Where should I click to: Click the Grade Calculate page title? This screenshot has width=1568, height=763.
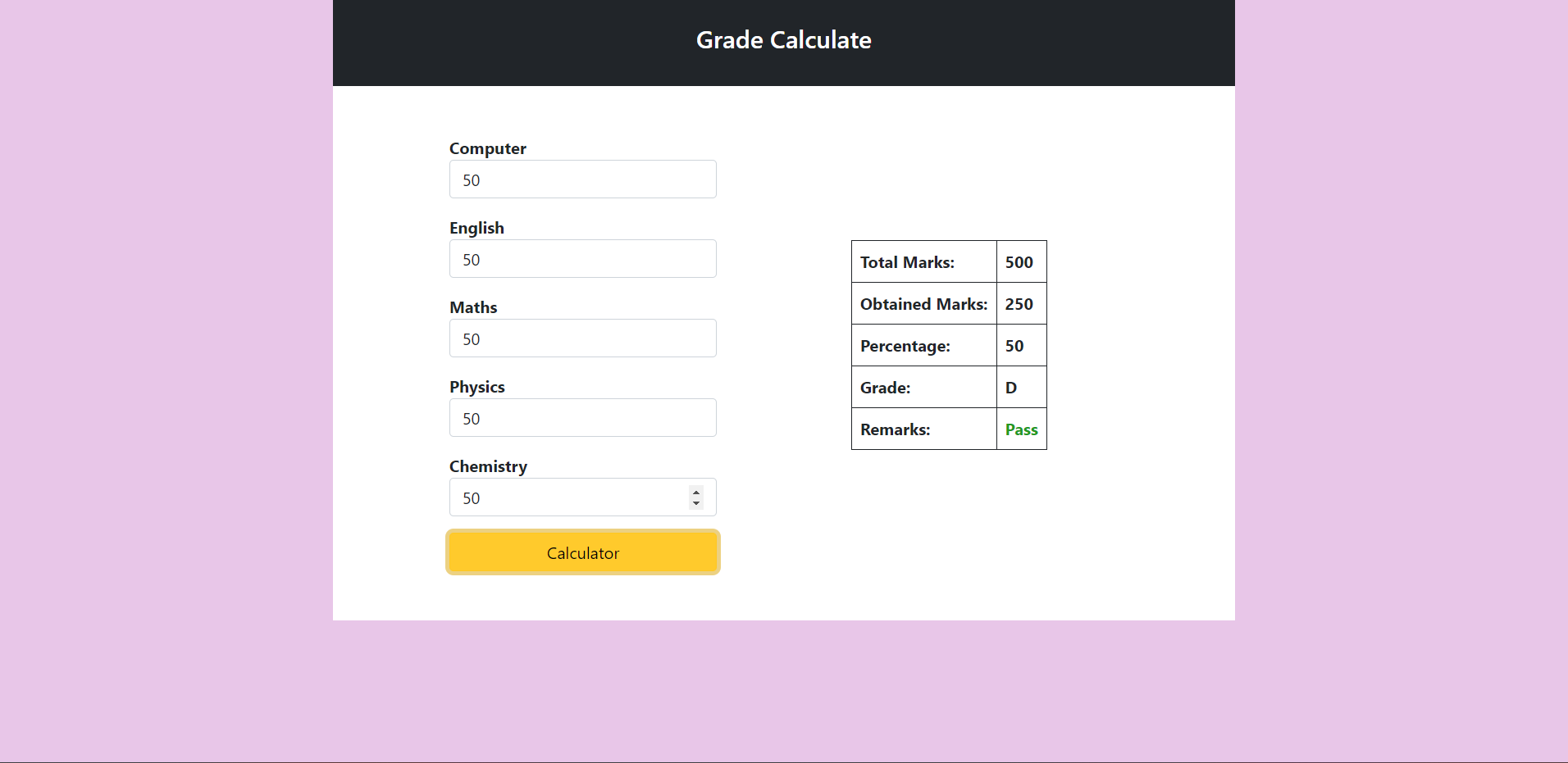pyautogui.click(x=783, y=39)
